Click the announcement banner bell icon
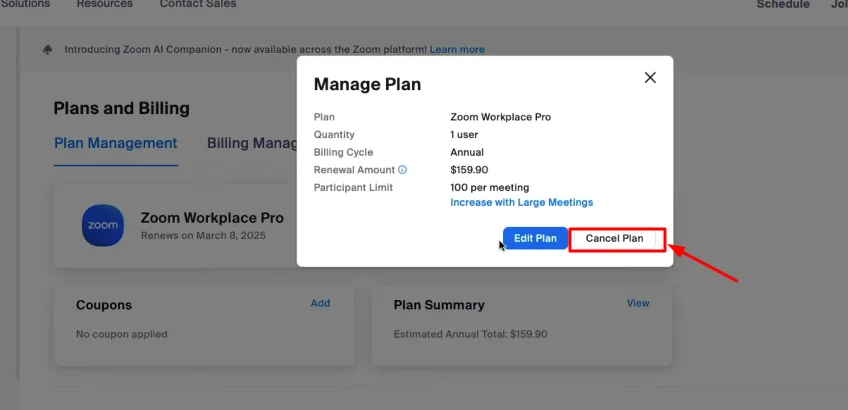The image size is (848, 410). pos(48,50)
